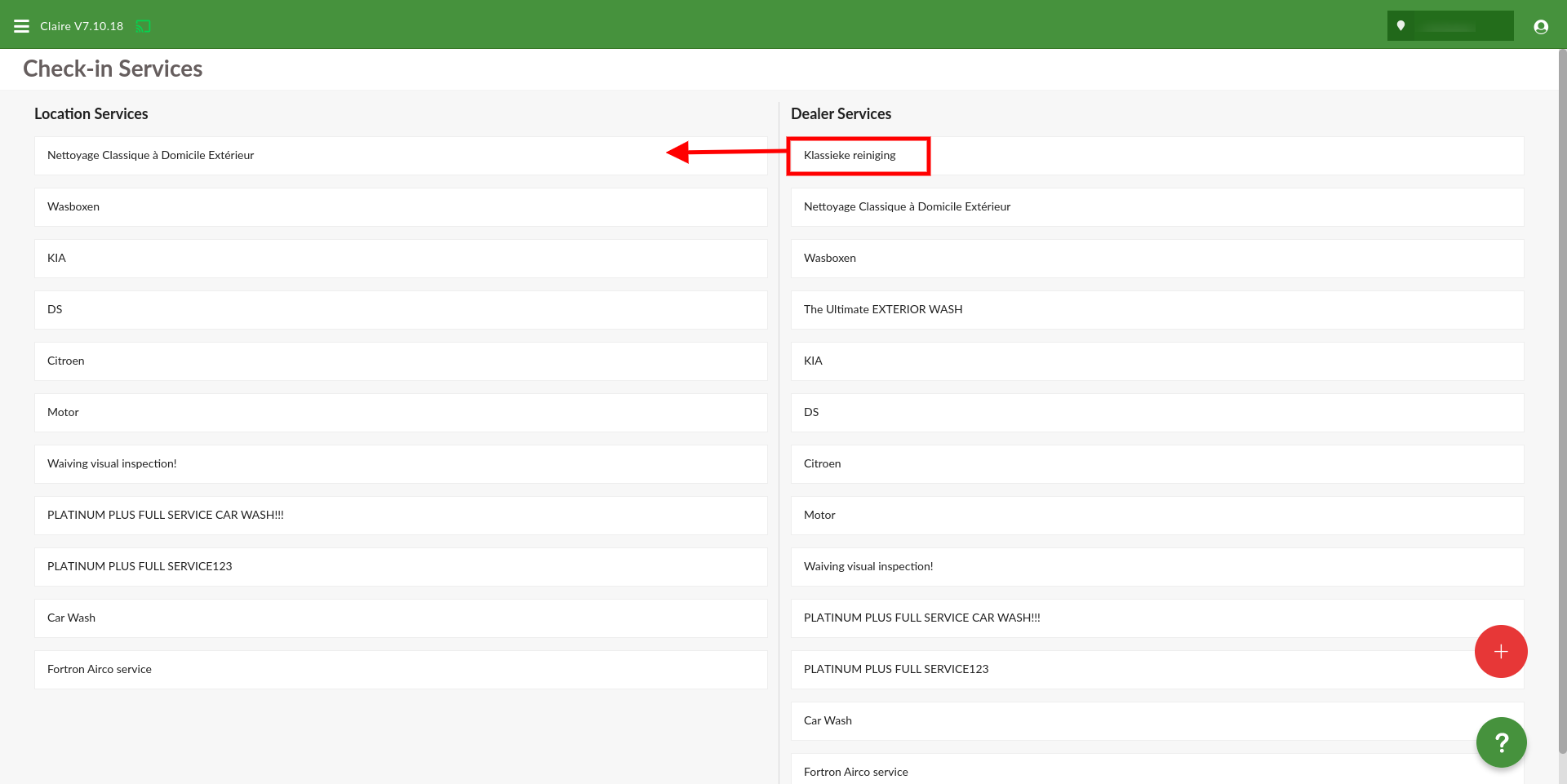Image resolution: width=1567 pixels, height=784 pixels.
Task: Select Car Wash row in Location Services
Action: pos(401,618)
